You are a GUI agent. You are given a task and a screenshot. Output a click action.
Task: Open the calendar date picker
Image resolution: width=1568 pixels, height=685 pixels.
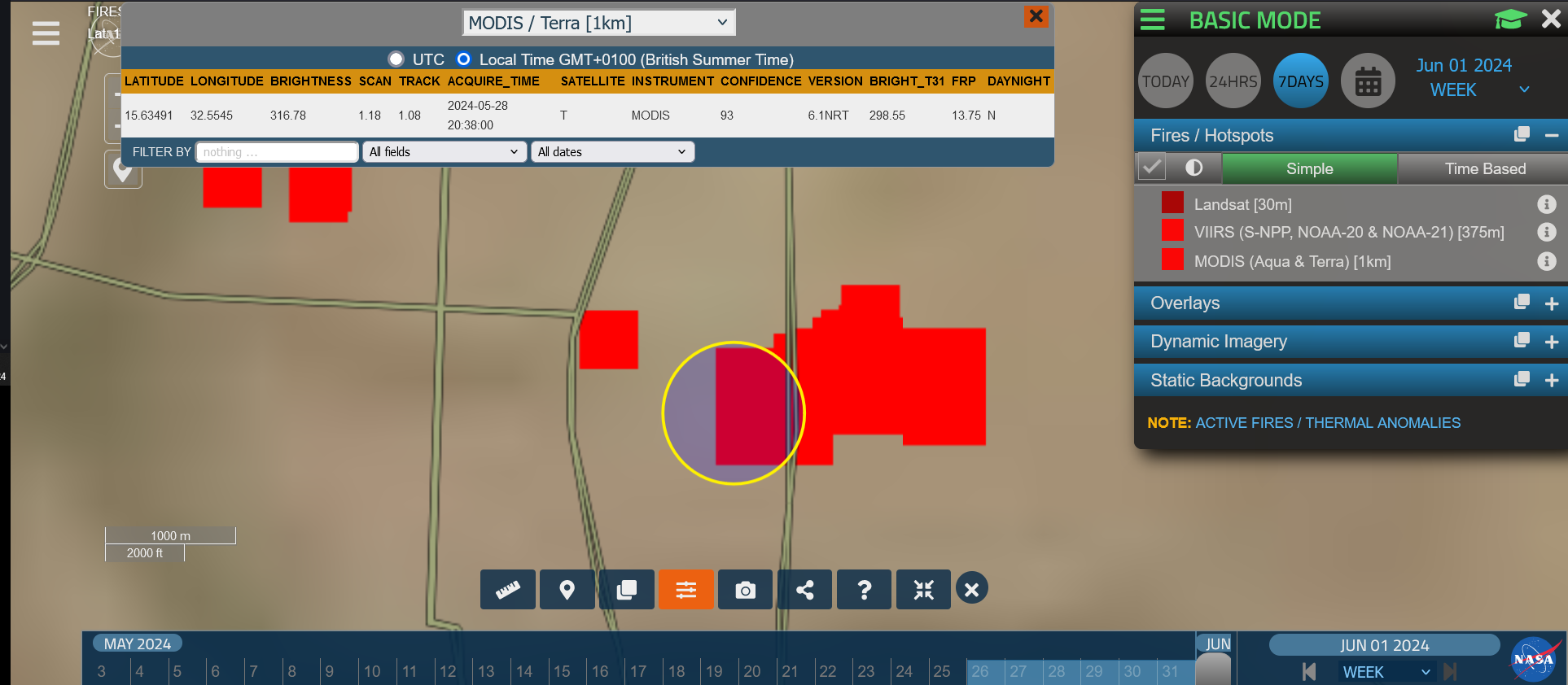click(x=1368, y=81)
